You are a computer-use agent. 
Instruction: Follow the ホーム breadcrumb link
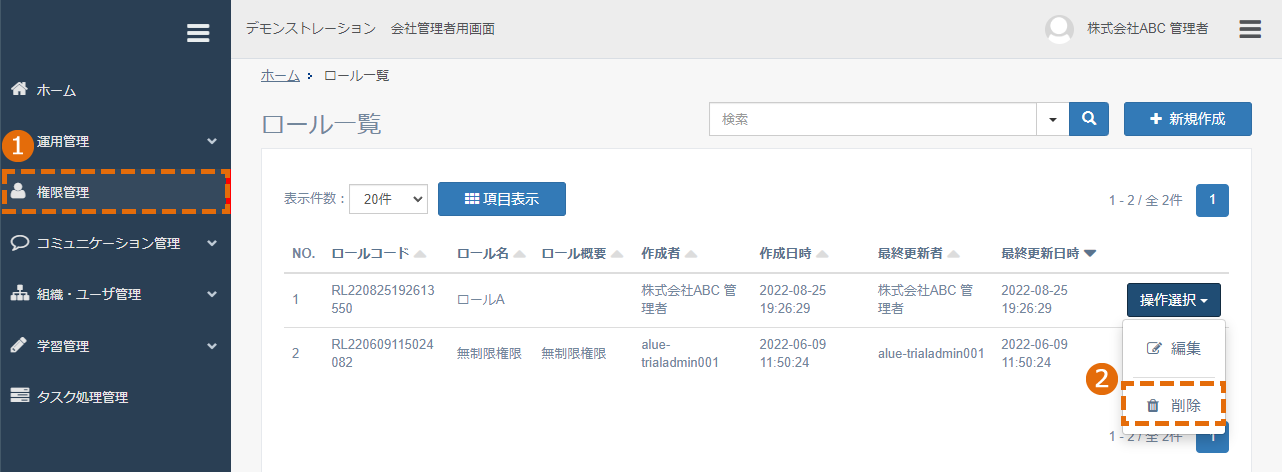click(x=280, y=75)
